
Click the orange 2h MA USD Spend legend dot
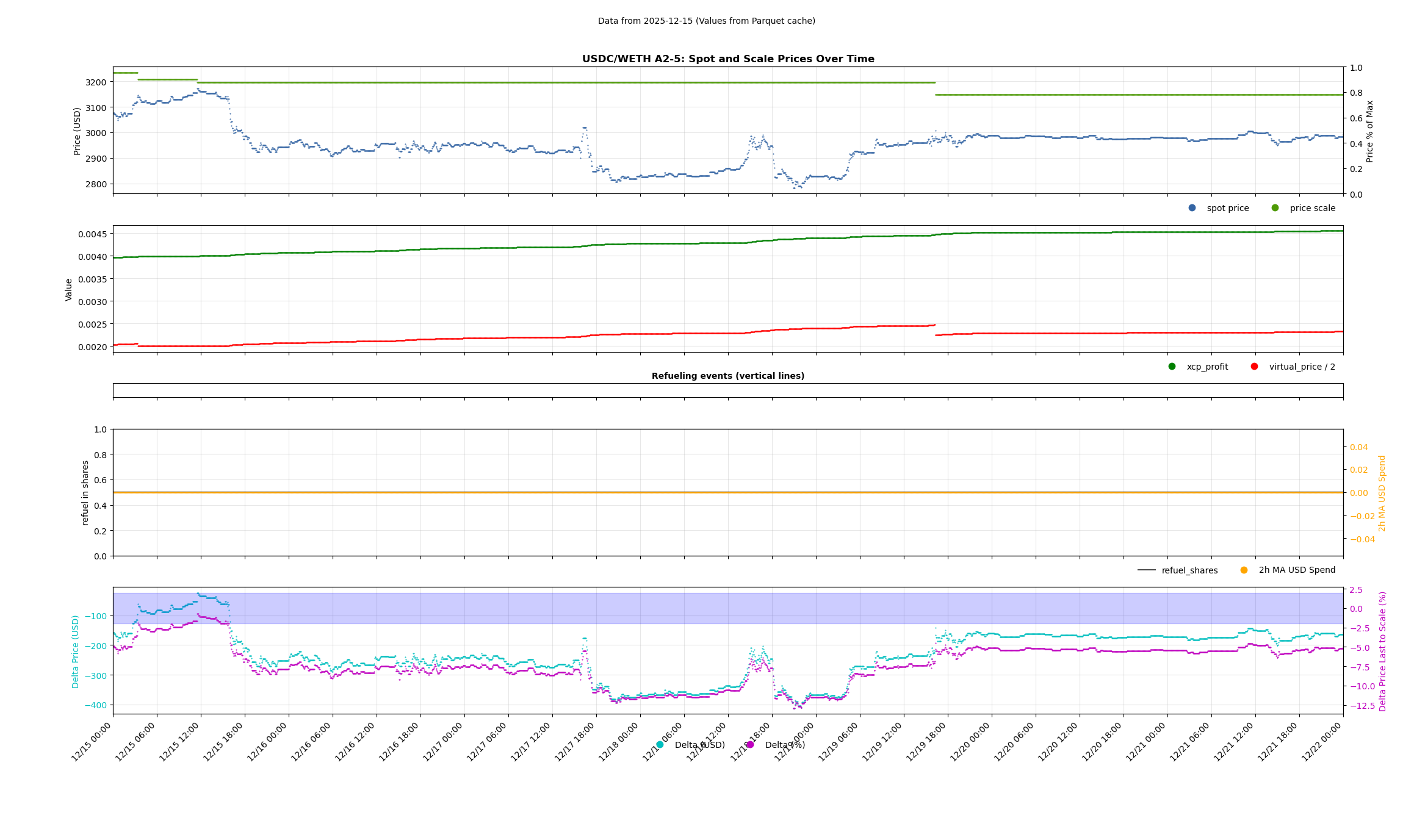click(x=1244, y=570)
